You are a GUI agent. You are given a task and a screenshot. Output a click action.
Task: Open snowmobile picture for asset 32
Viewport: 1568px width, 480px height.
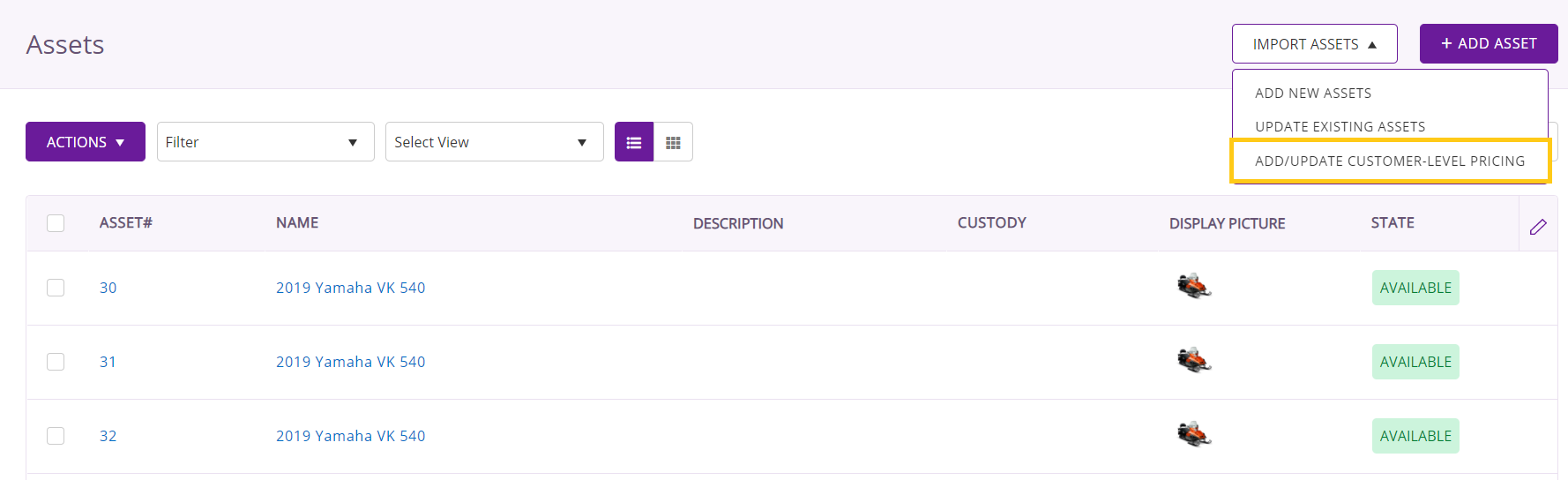pyautogui.click(x=1194, y=434)
